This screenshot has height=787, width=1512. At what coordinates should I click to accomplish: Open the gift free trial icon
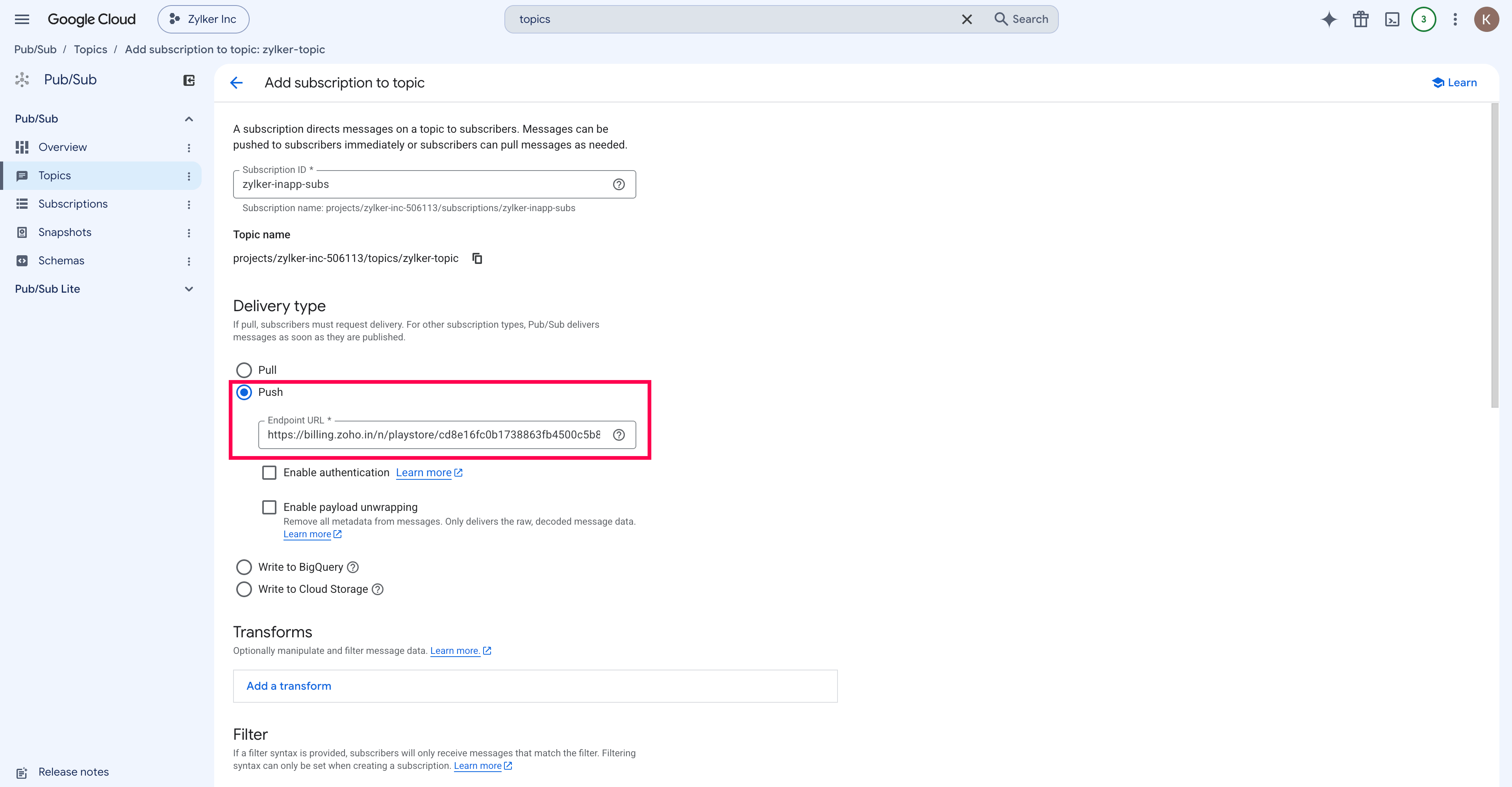click(x=1360, y=19)
